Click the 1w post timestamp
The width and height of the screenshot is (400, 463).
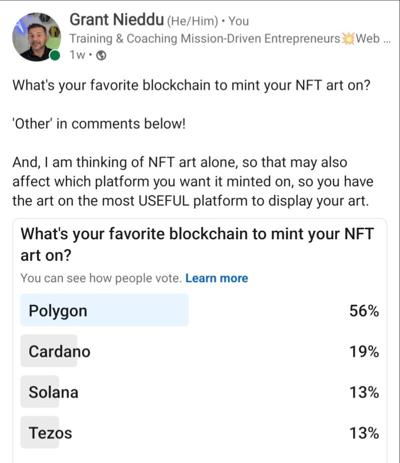coord(77,55)
